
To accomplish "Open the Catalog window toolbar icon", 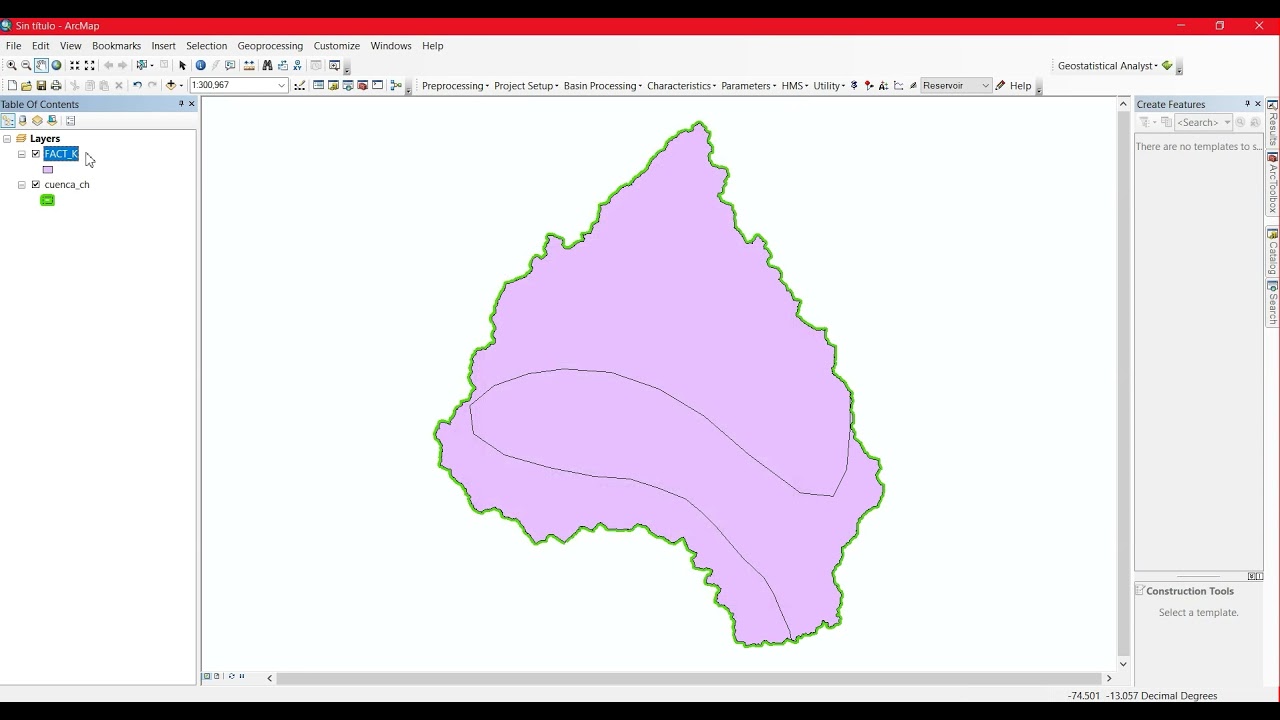I will pyautogui.click(x=333, y=86).
